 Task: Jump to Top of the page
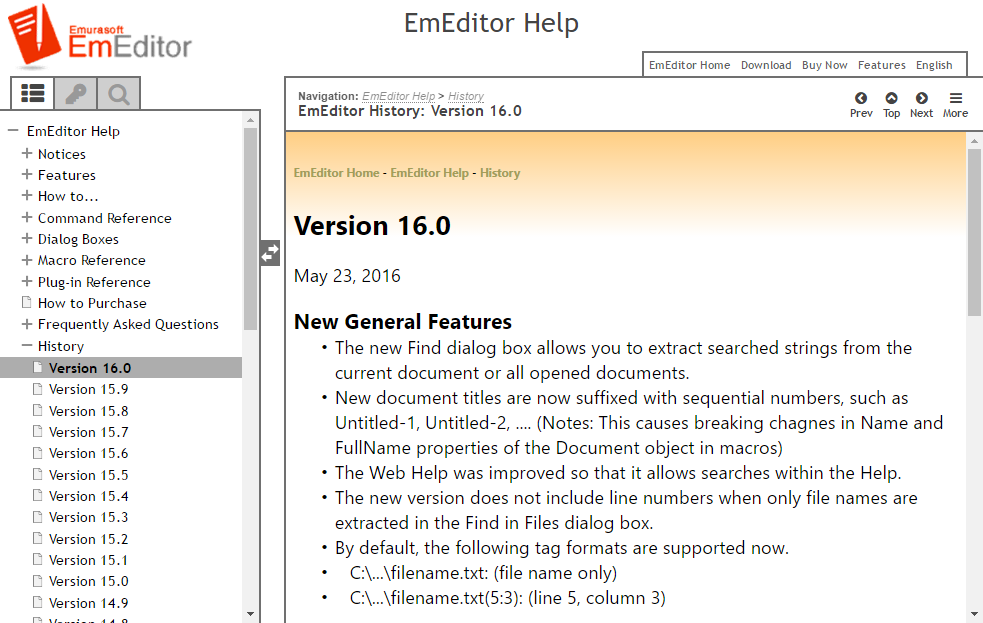coord(891,104)
